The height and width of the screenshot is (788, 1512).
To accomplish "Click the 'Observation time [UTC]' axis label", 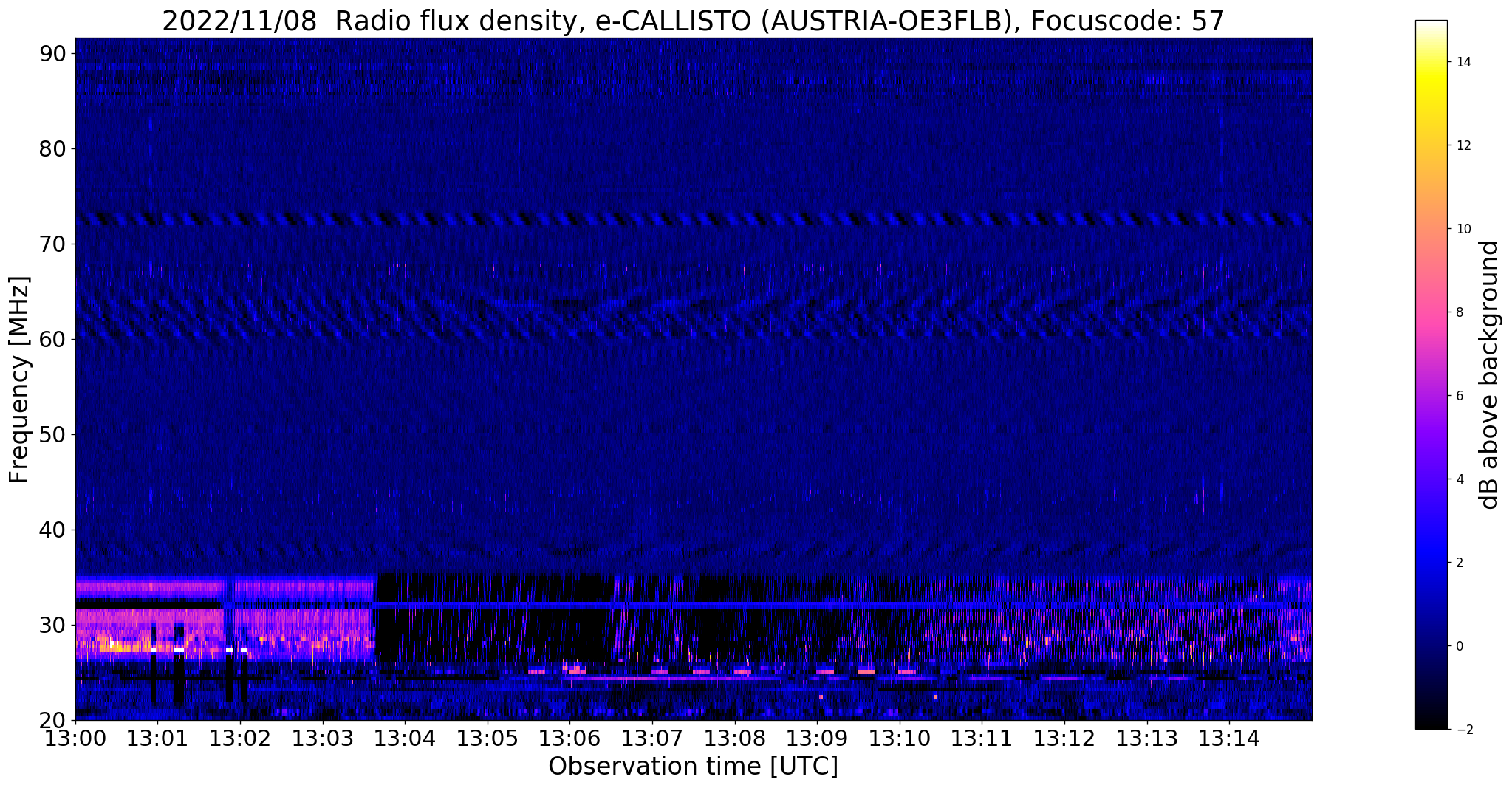I will pos(693,766).
